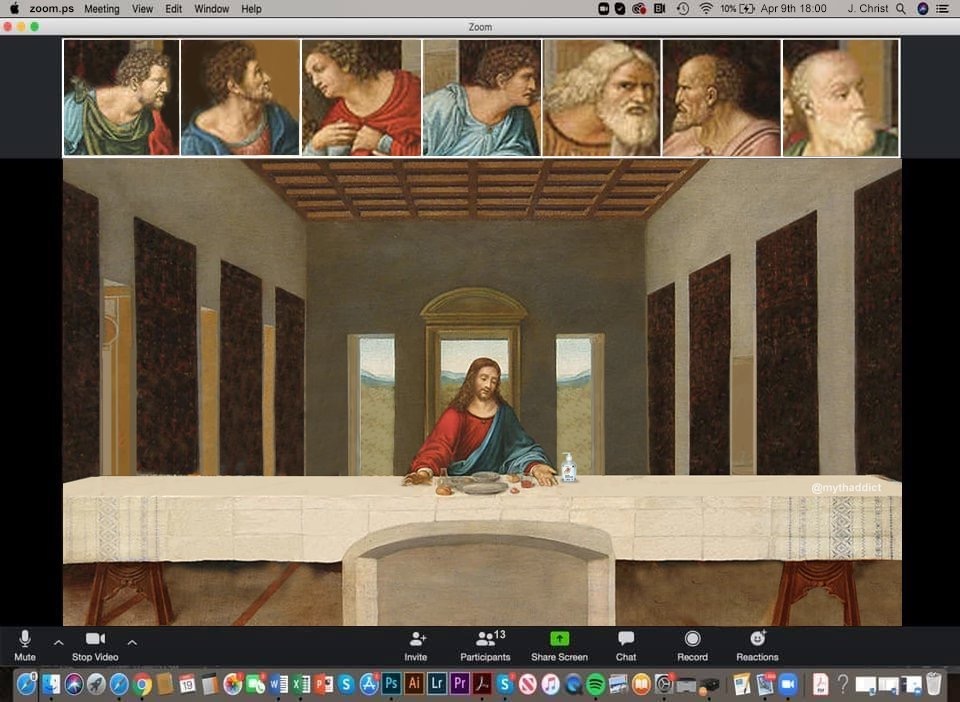Open the Wi-Fi status menu
Screen dimensions: 960x702
pyautogui.click(x=706, y=9)
